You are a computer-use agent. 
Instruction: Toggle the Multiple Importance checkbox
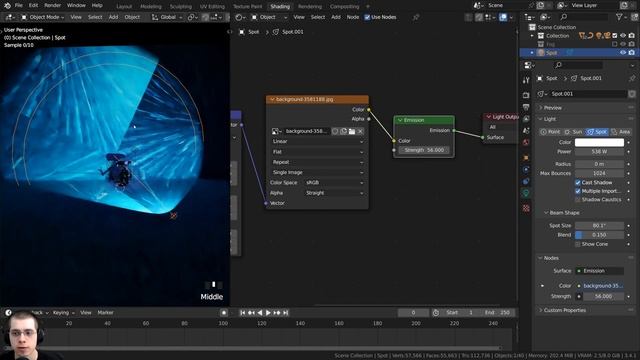(578, 191)
